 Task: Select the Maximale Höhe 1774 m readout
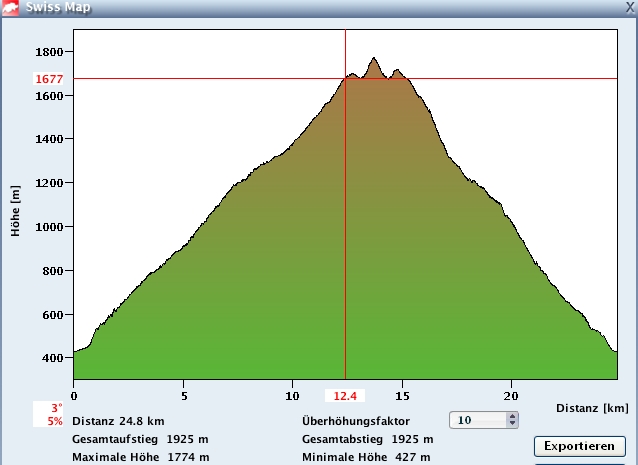coord(140,457)
